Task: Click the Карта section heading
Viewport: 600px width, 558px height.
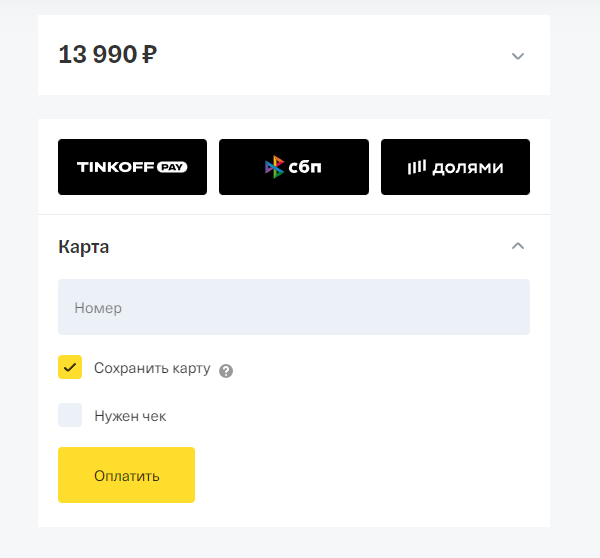Action: [x=84, y=247]
